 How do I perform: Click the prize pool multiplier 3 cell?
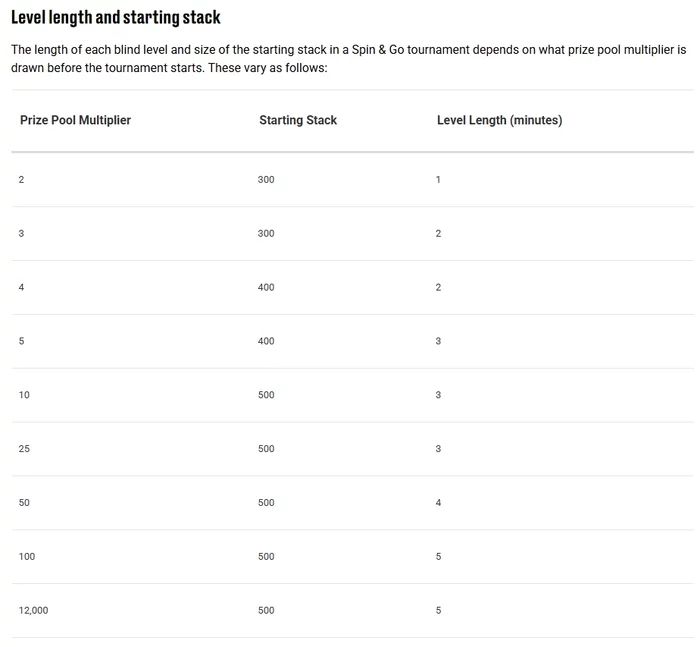(21, 234)
